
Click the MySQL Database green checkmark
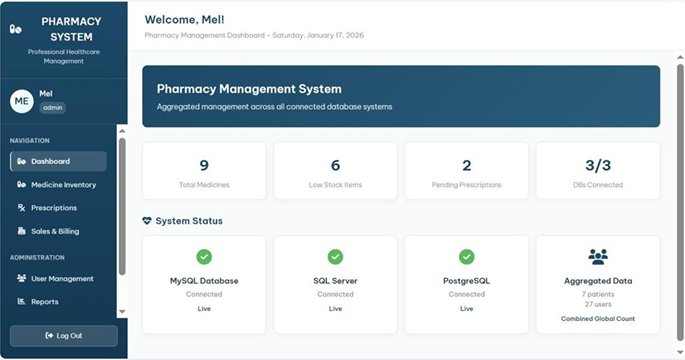coord(204,257)
